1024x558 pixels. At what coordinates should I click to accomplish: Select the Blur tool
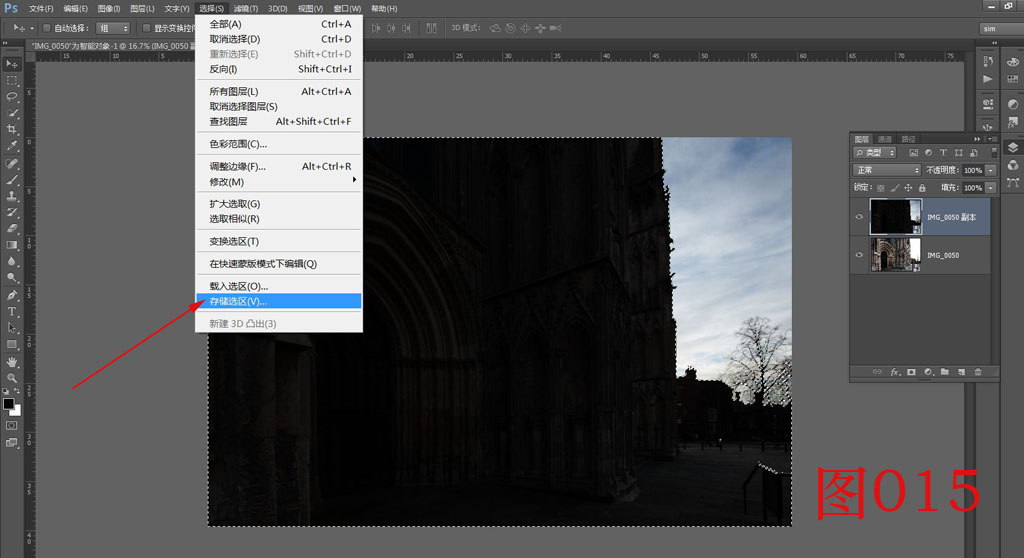[12, 261]
